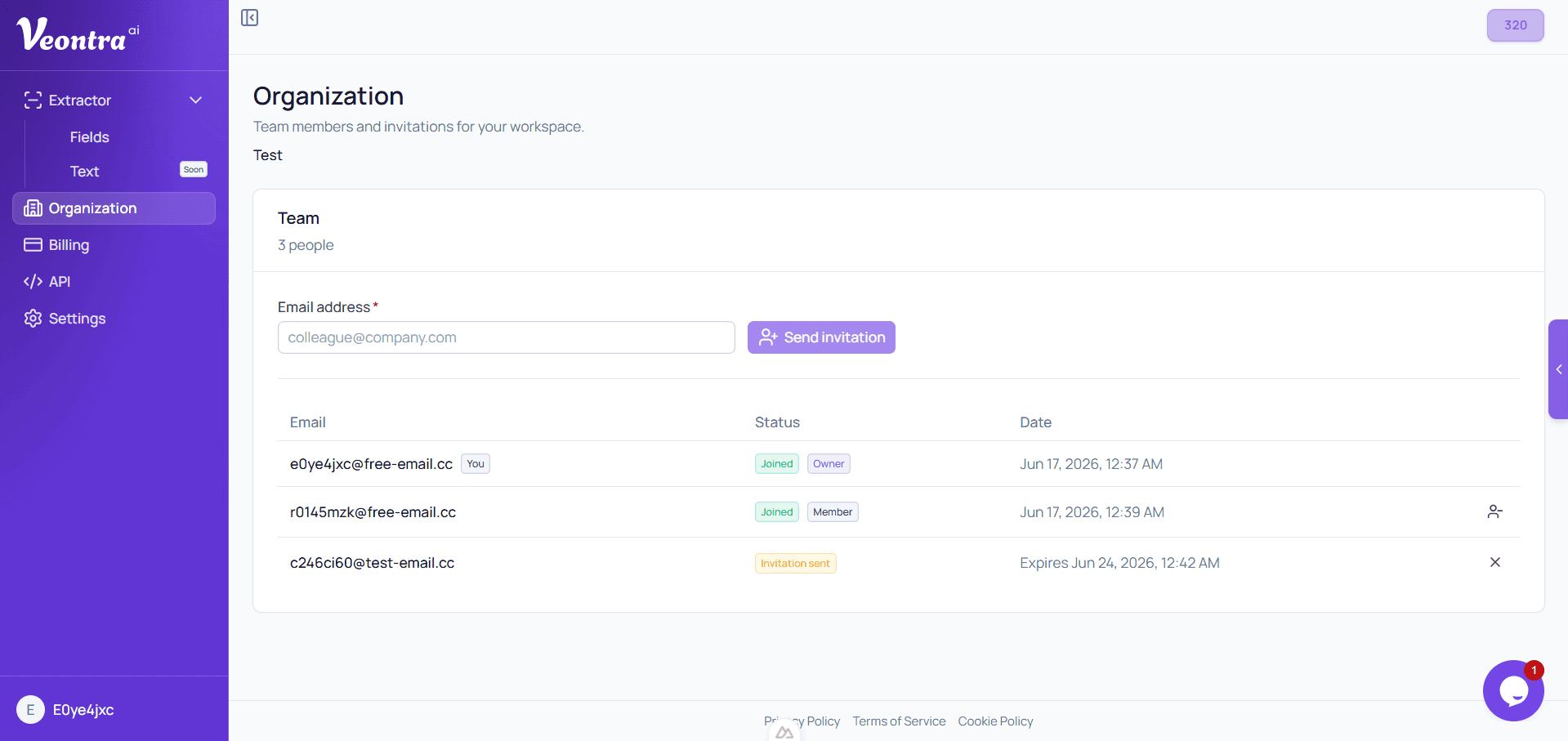The width and height of the screenshot is (1568, 741).
Task: Collapse the Extractor menu chevron
Action: pyautogui.click(x=196, y=100)
